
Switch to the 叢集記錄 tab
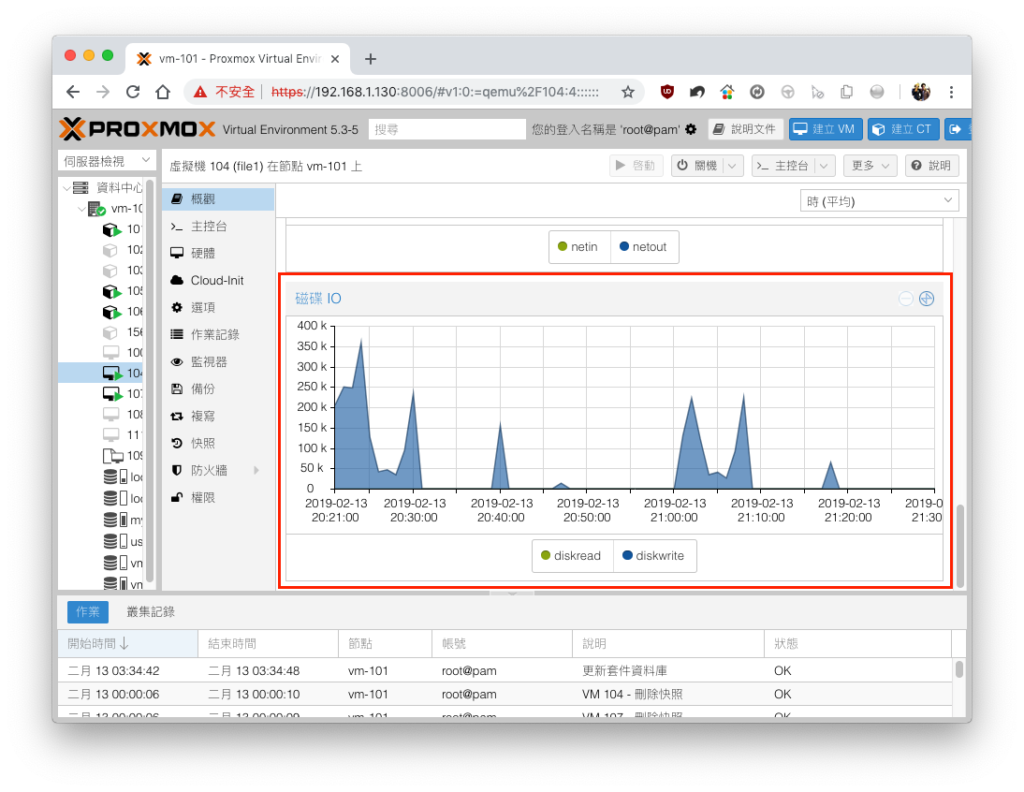pos(151,612)
